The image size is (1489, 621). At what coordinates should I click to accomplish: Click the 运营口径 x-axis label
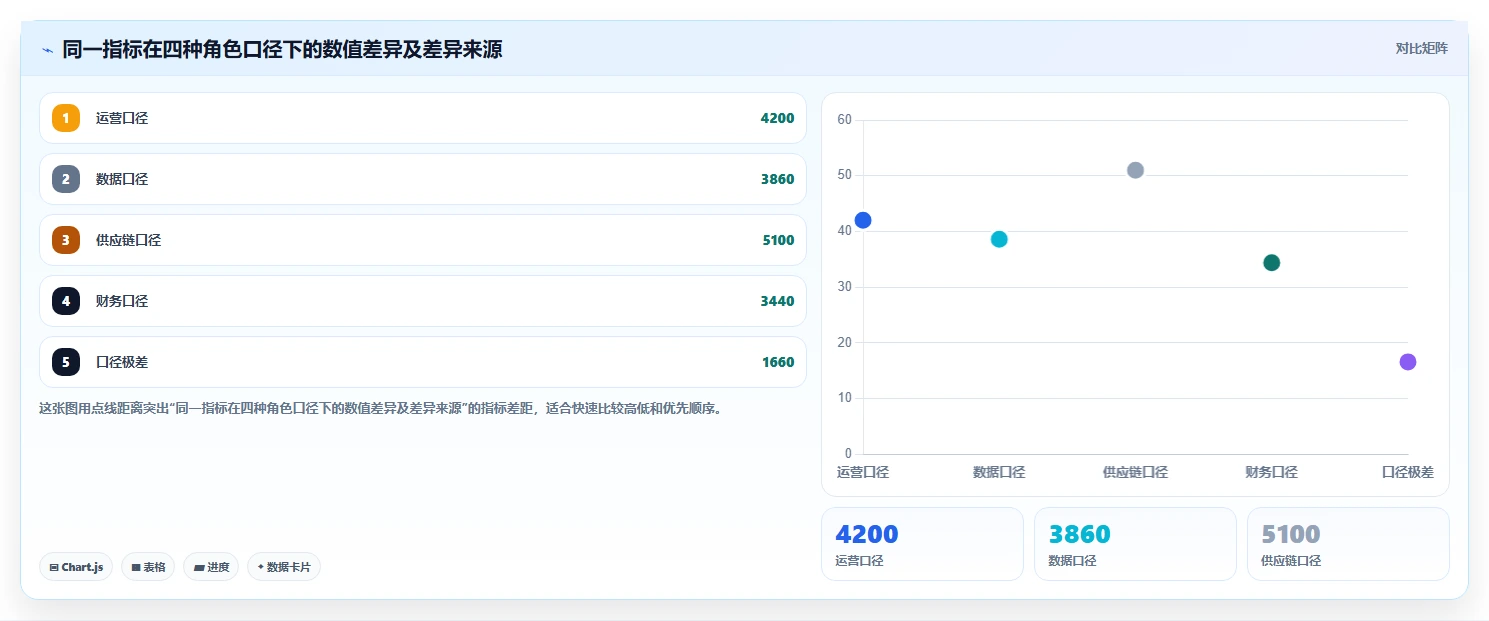pyautogui.click(x=863, y=472)
